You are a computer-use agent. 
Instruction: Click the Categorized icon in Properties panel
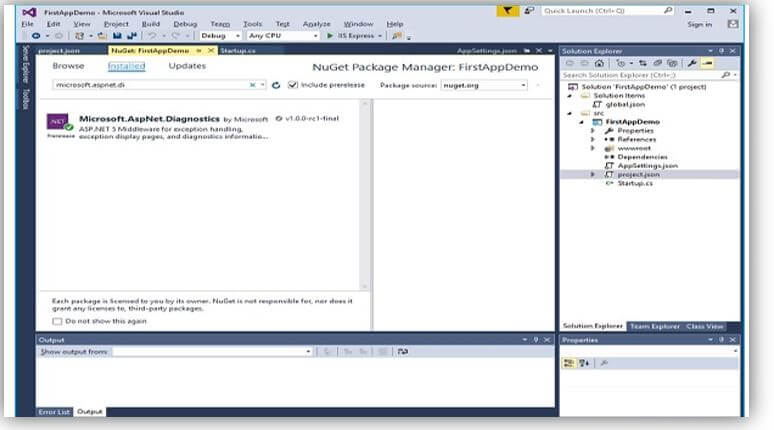569,363
